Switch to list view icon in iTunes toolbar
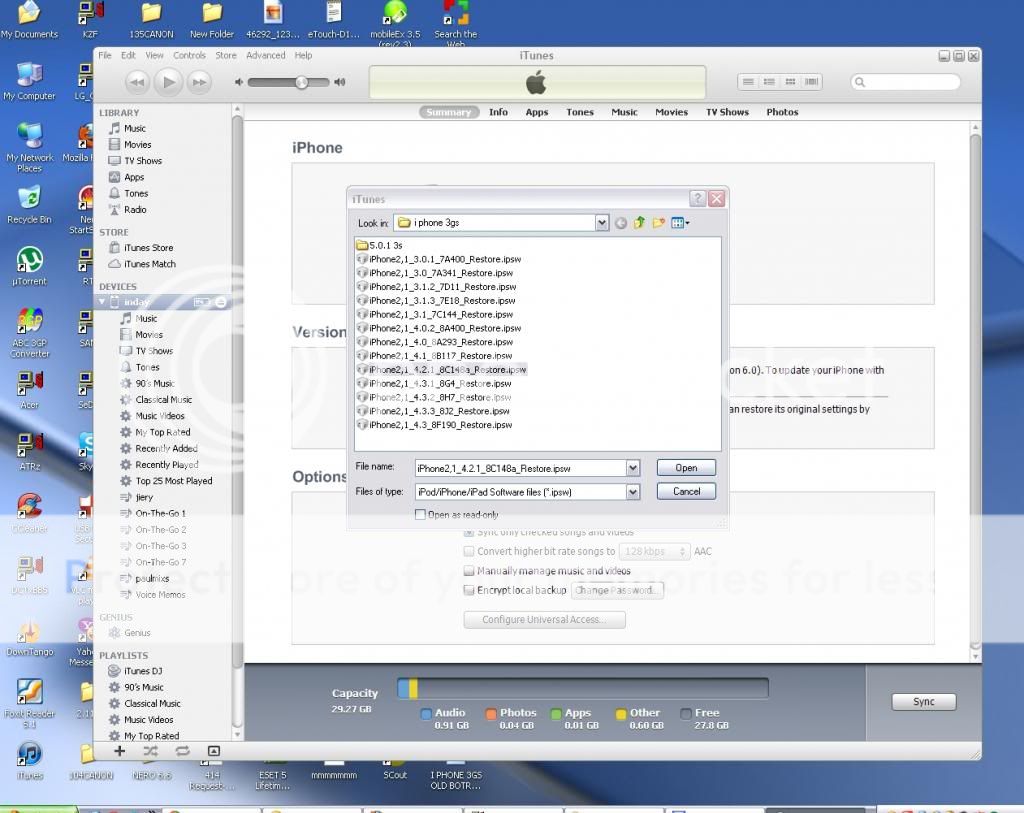The image size is (1024, 813). [748, 82]
